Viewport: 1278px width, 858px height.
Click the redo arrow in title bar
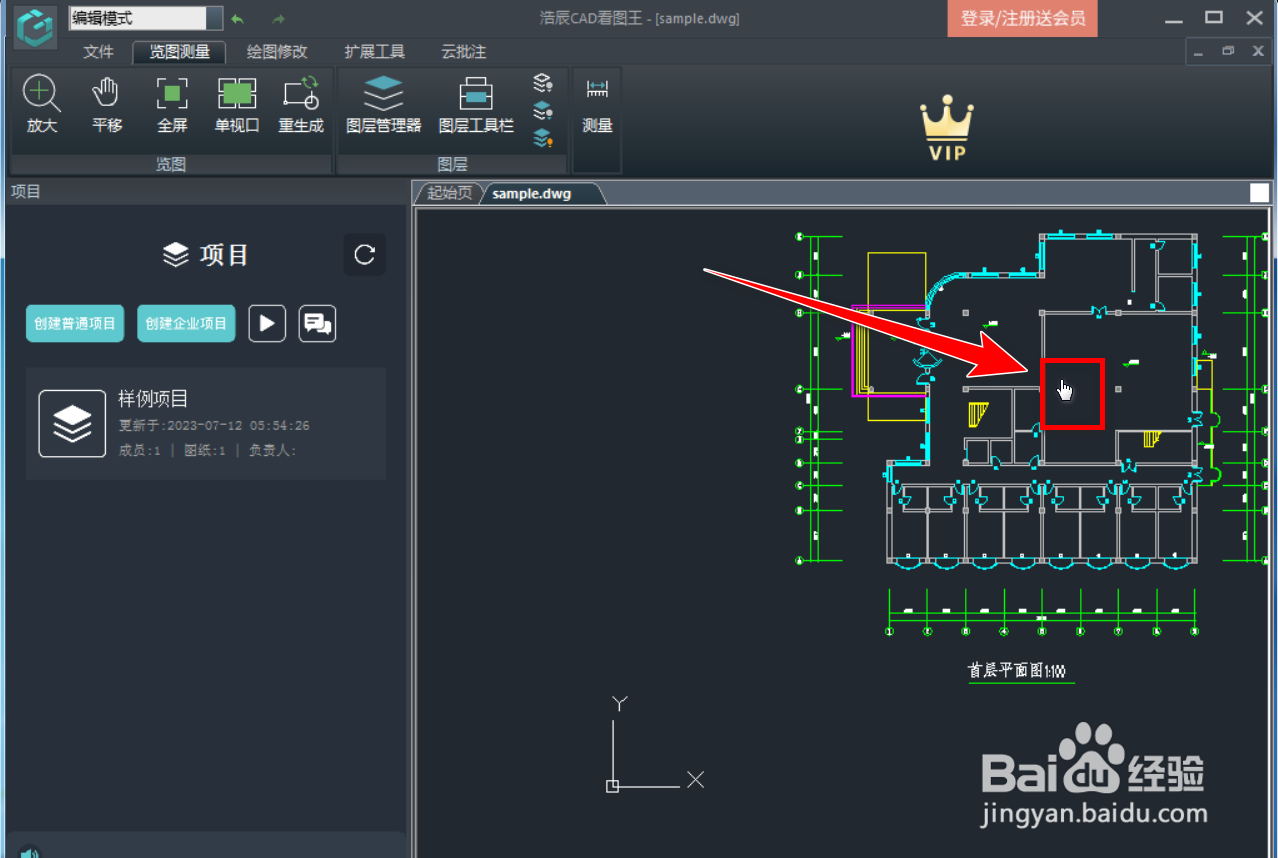click(278, 19)
